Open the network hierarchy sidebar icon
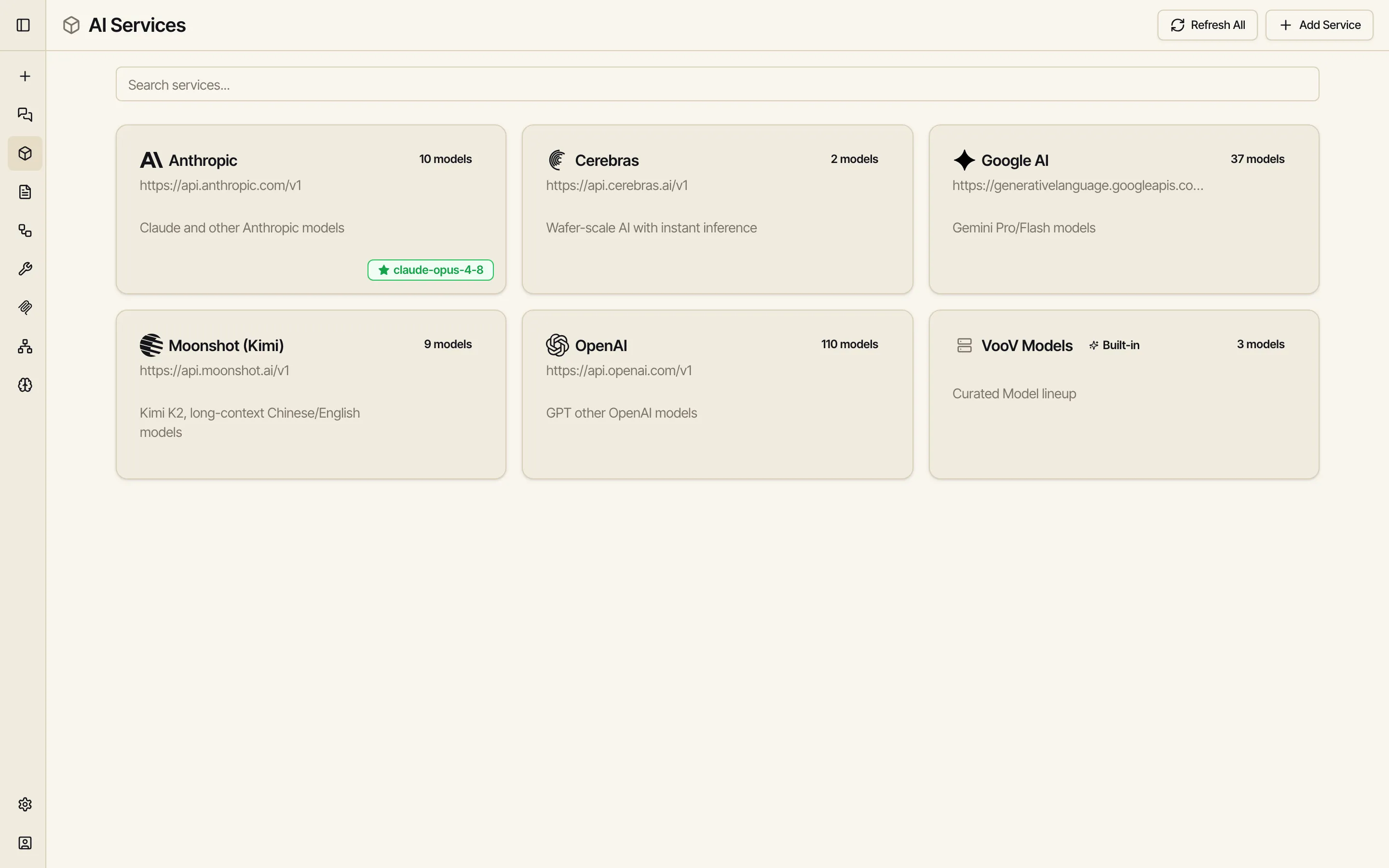1389x868 pixels. point(25,346)
